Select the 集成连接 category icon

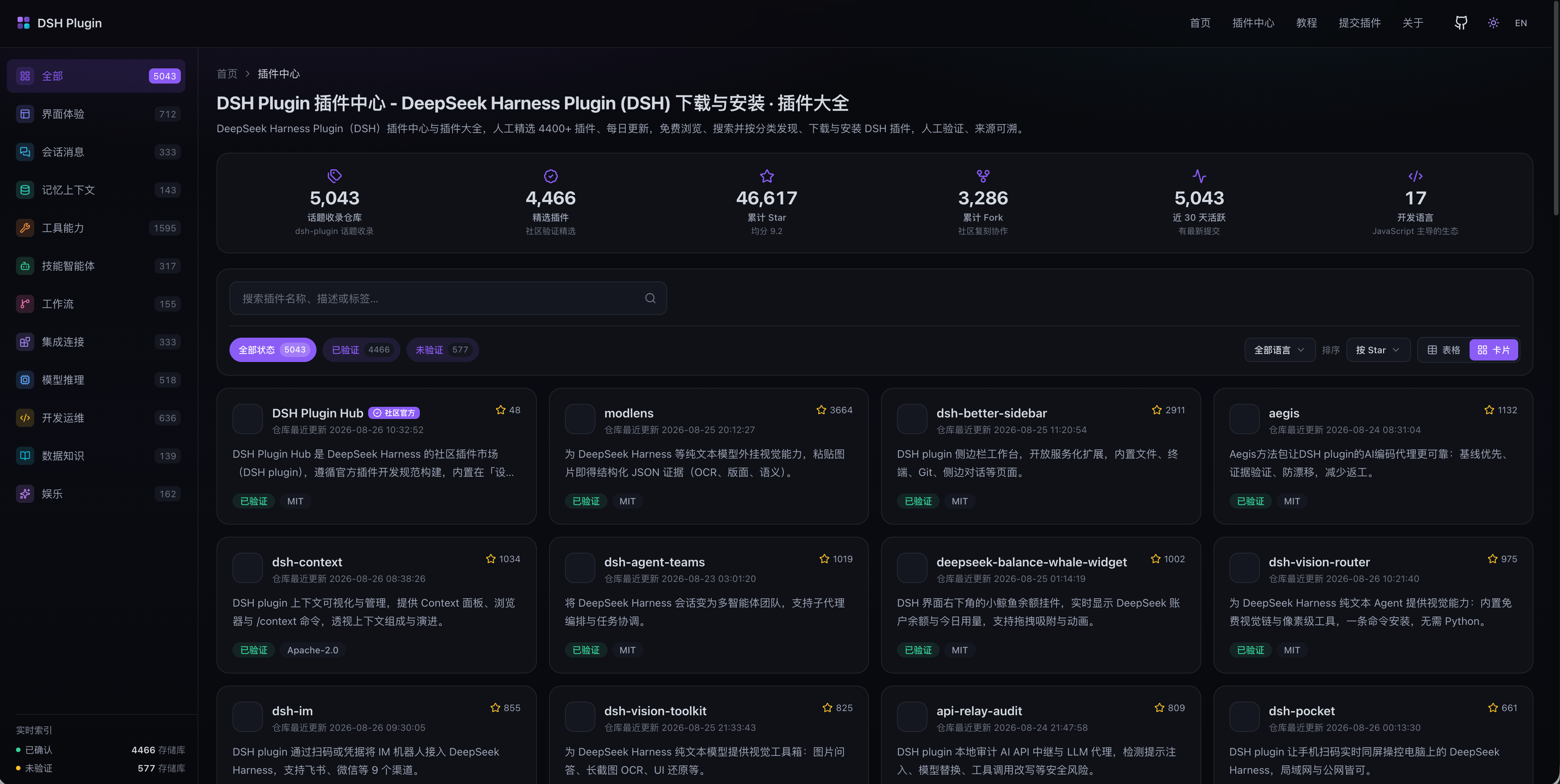pyautogui.click(x=25, y=342)
